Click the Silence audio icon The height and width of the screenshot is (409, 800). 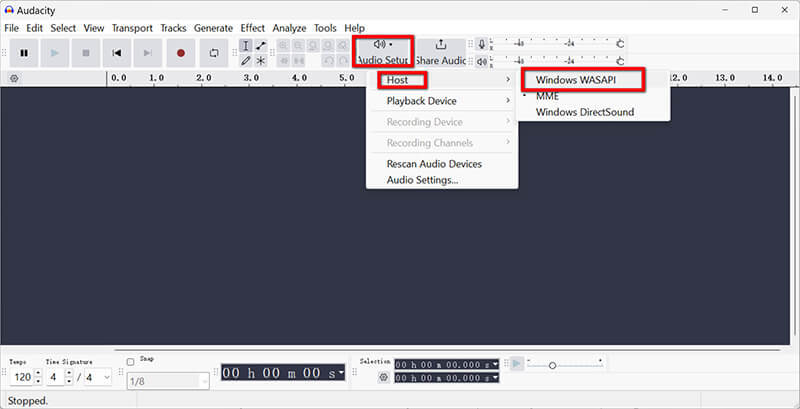coord(298,61)
